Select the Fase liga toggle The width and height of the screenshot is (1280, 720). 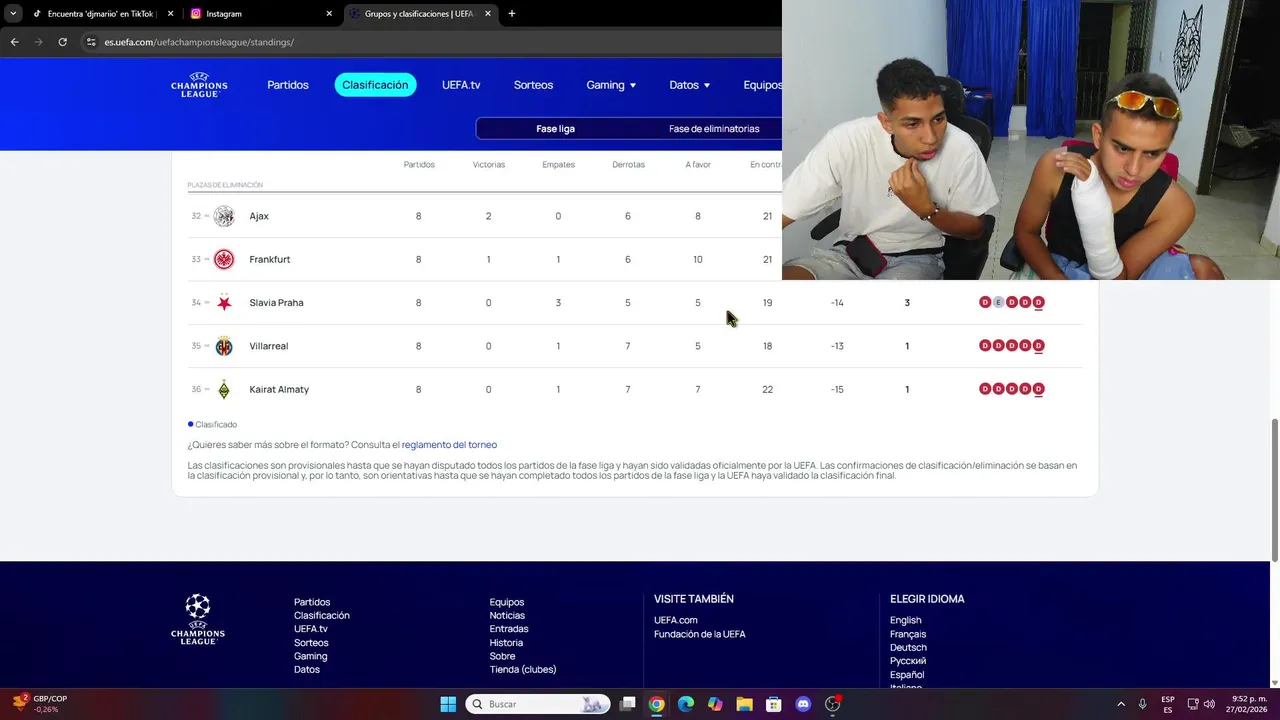[x=555, y=128]
